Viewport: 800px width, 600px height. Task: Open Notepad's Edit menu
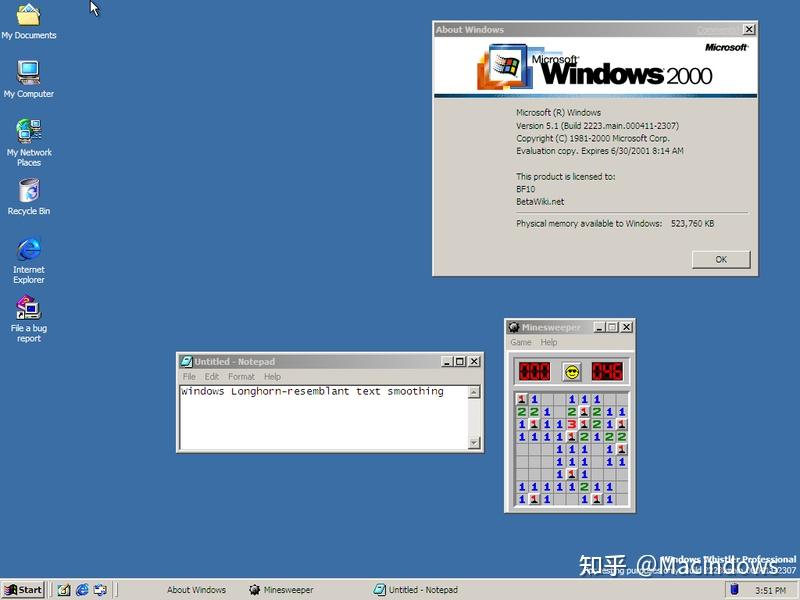[x=211, y=376]
